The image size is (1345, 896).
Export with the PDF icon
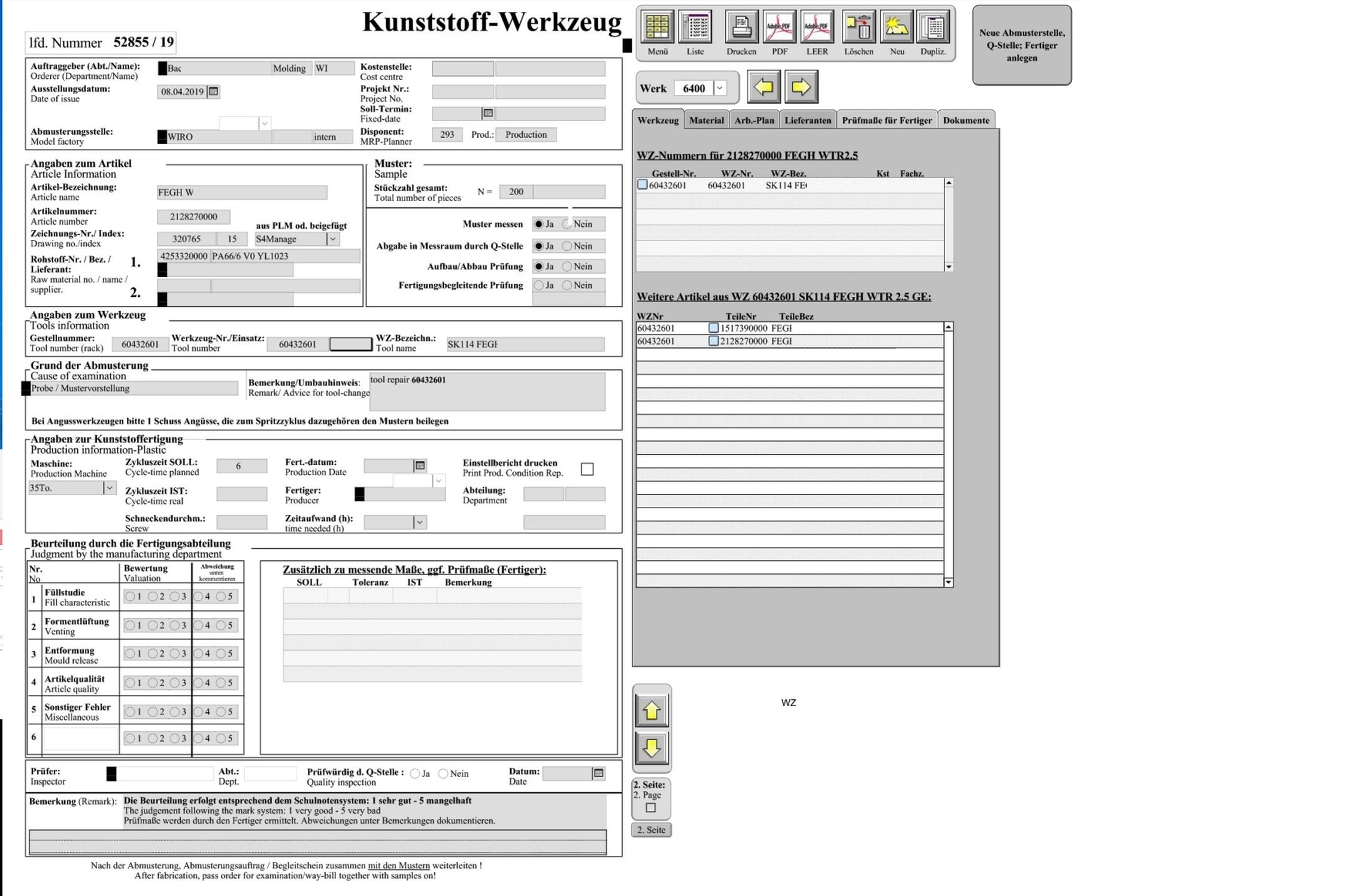click(x=779, y=27)
